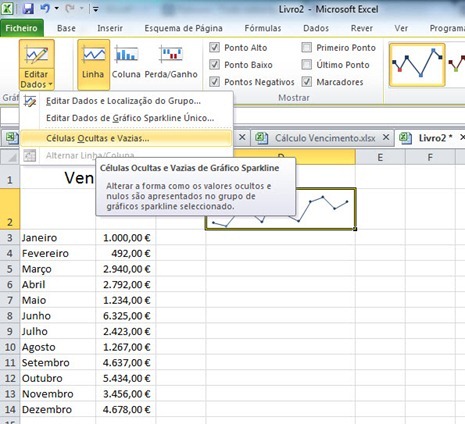Viewport: 465px width, 424px height.
Task: Enable the Primeiro Ponto checkbox
Action: point(306,48)
